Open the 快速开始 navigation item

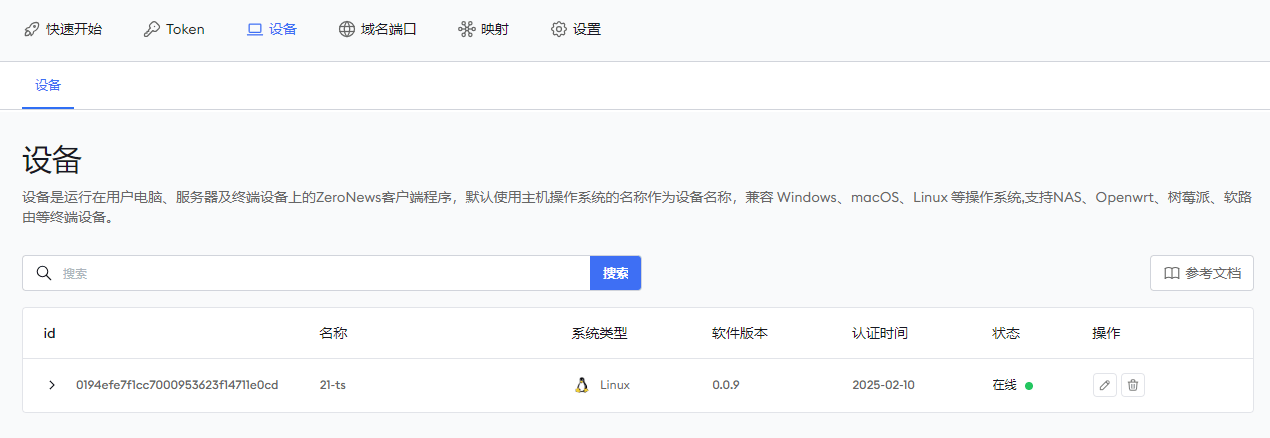(63, 29)
